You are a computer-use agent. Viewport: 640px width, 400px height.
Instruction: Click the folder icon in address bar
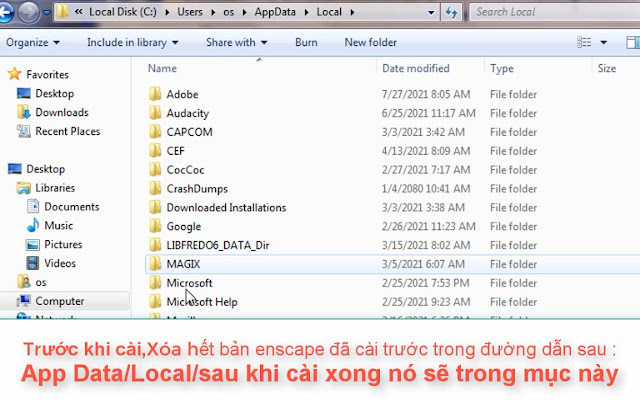62,12
